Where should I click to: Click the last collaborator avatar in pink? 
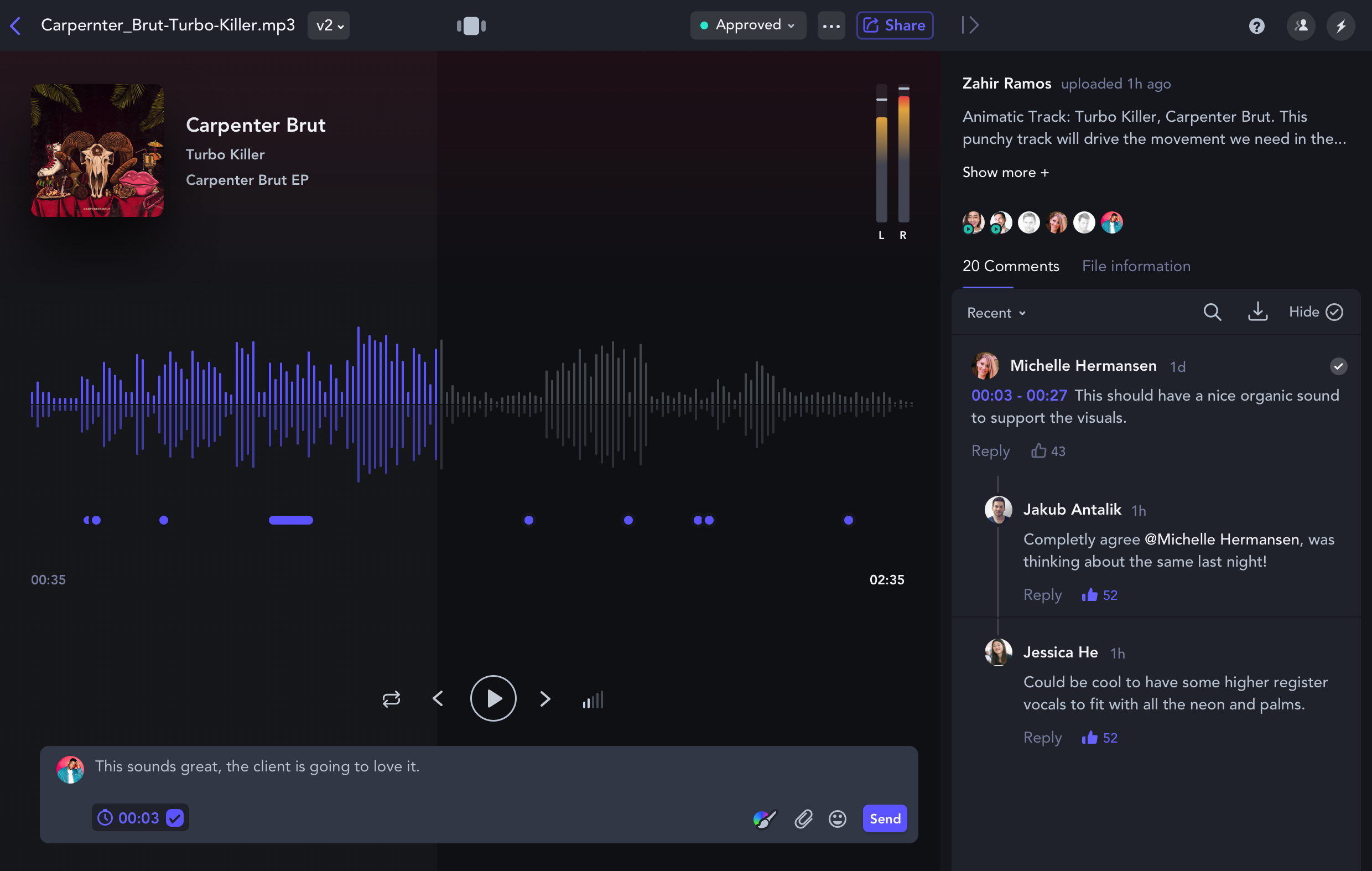1111,222
